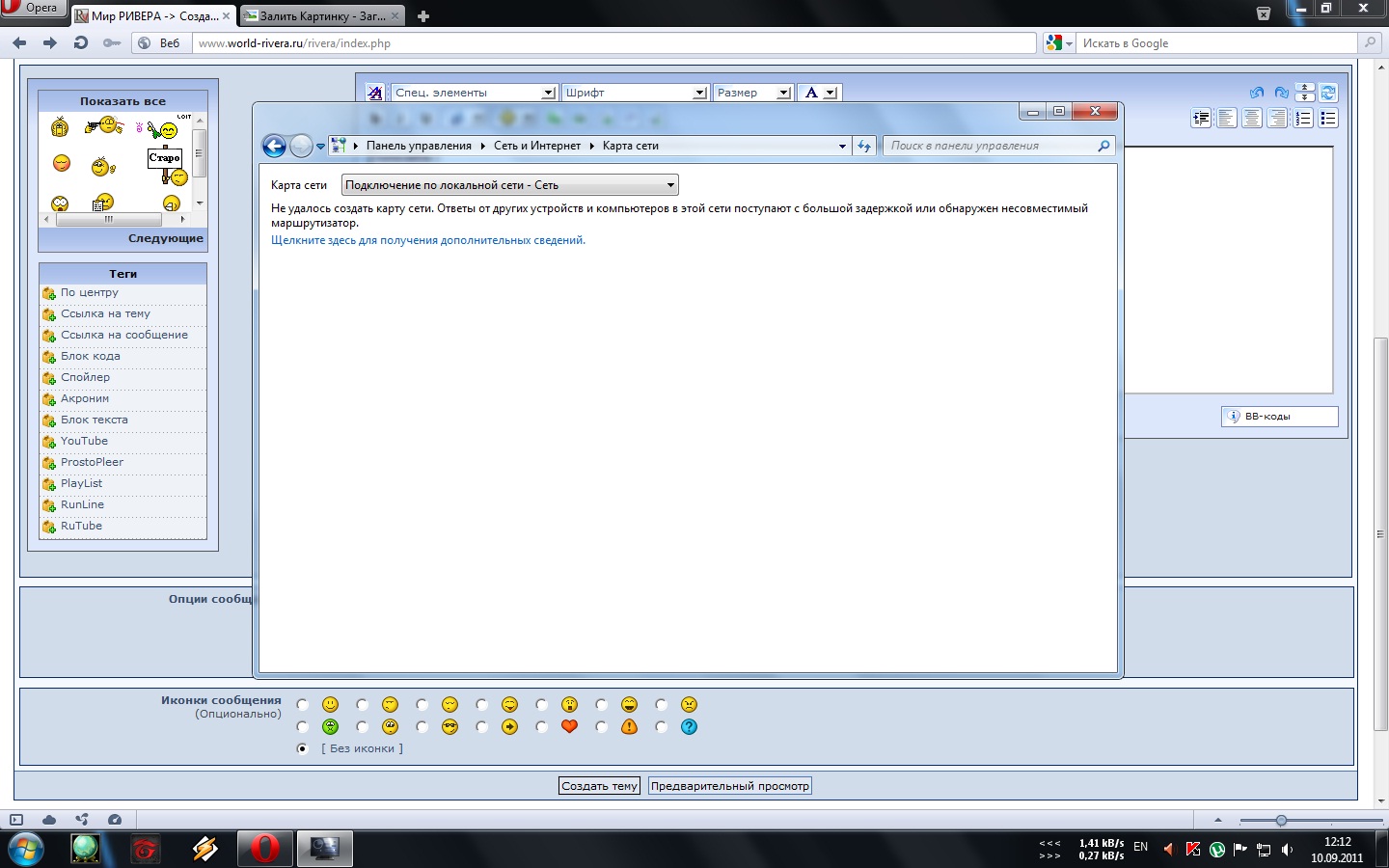The image size is (1389, 868).
Task: Open the Opera main menu
Action: pos(32,8)
